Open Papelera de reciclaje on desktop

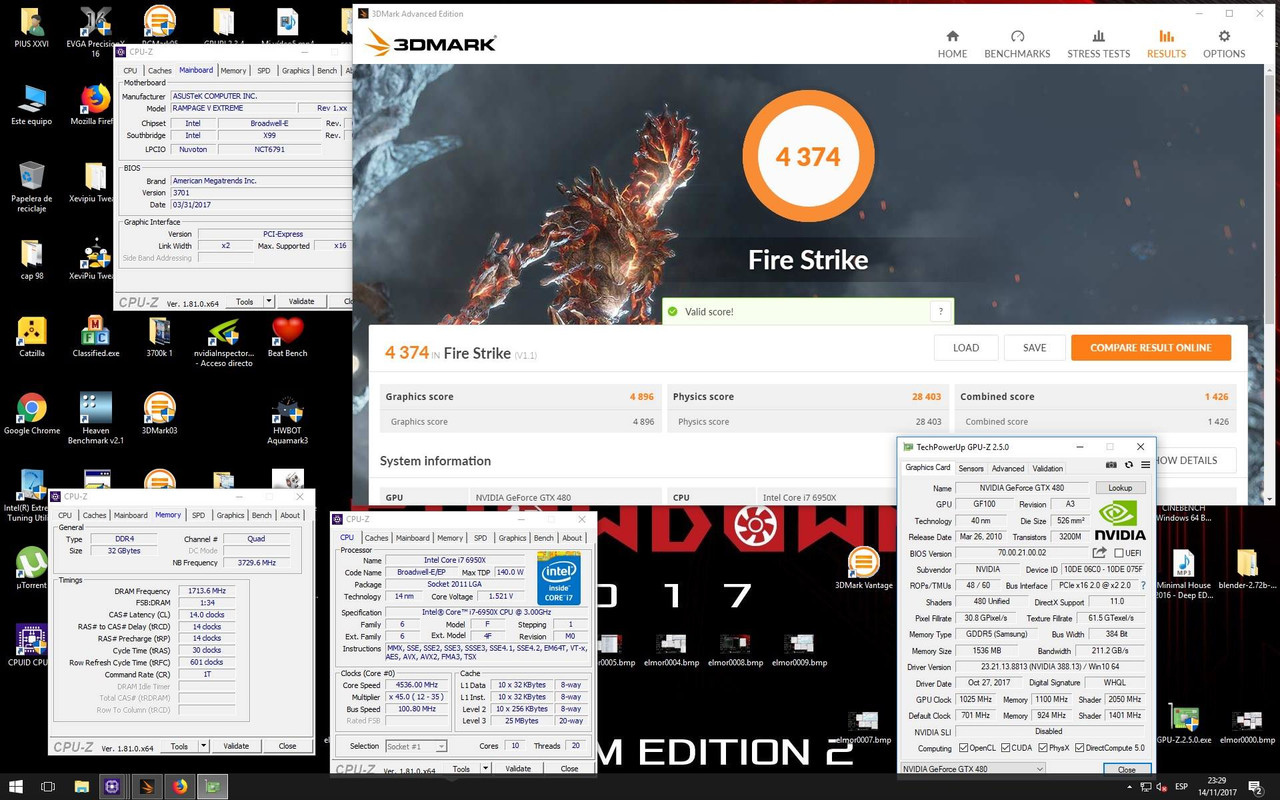coord(32,186)
